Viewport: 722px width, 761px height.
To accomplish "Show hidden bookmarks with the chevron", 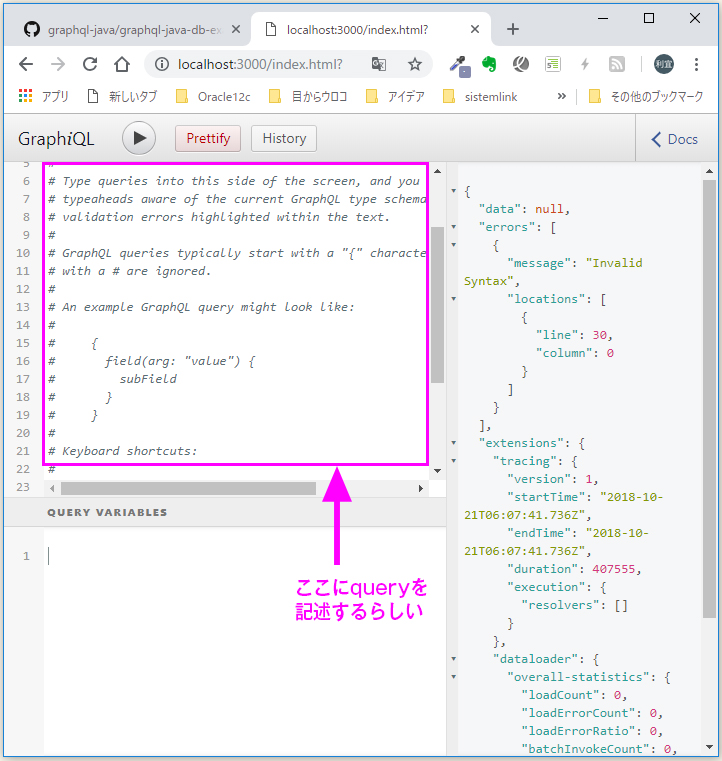I will pos(561,96).
